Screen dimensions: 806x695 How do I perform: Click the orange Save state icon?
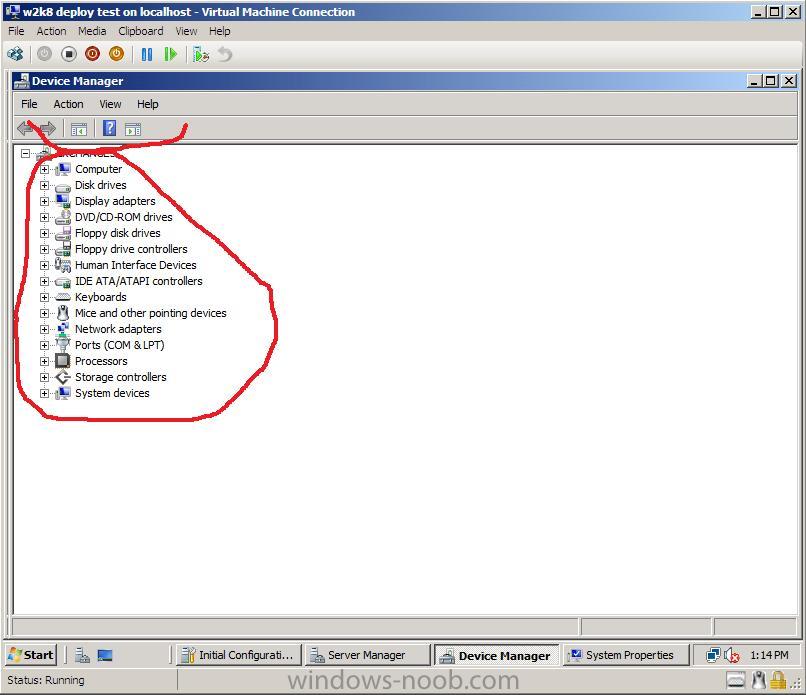[117, 54]
